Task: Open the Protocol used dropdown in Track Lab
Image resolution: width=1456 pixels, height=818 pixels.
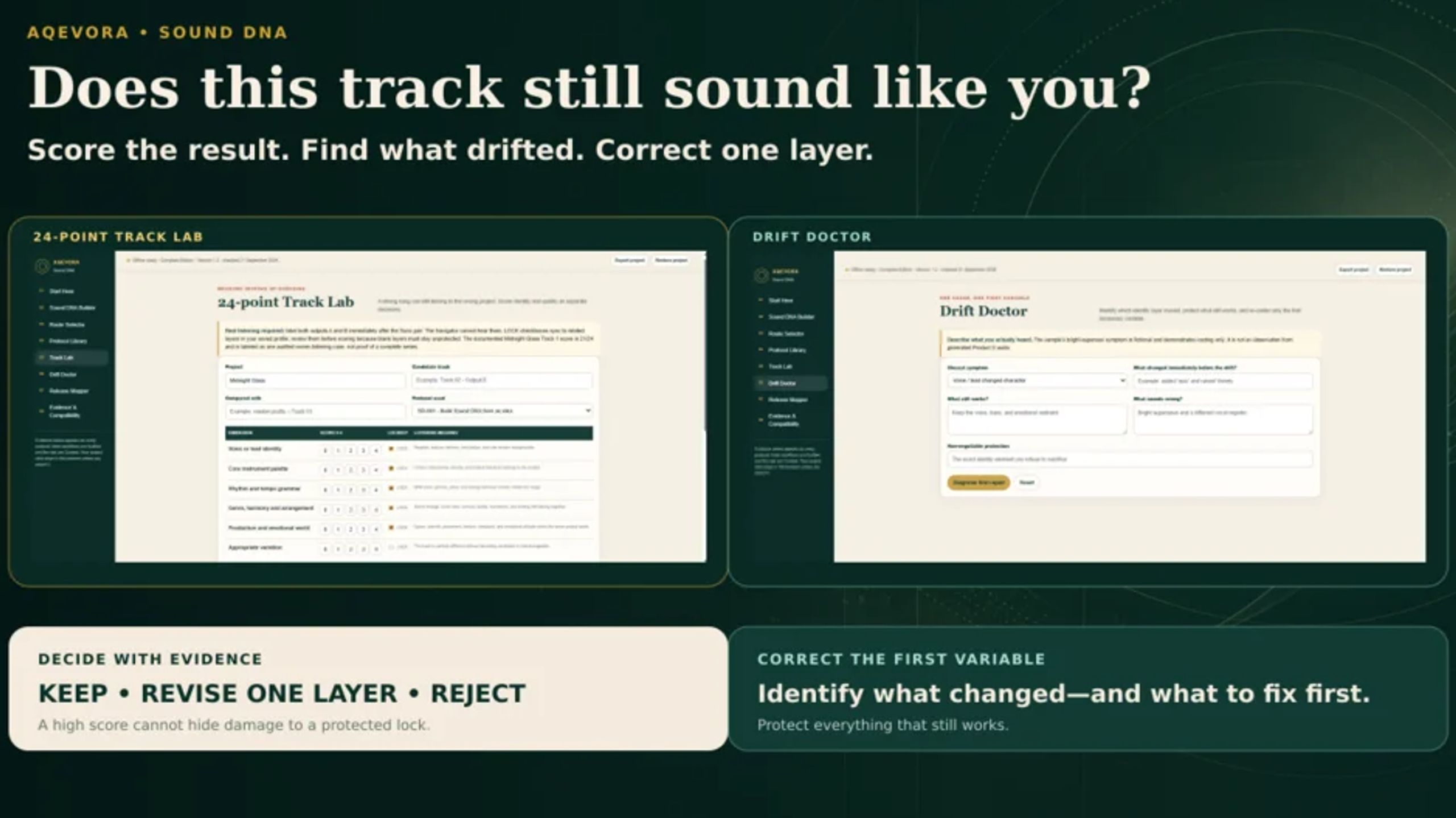Action: pos(502,410)
